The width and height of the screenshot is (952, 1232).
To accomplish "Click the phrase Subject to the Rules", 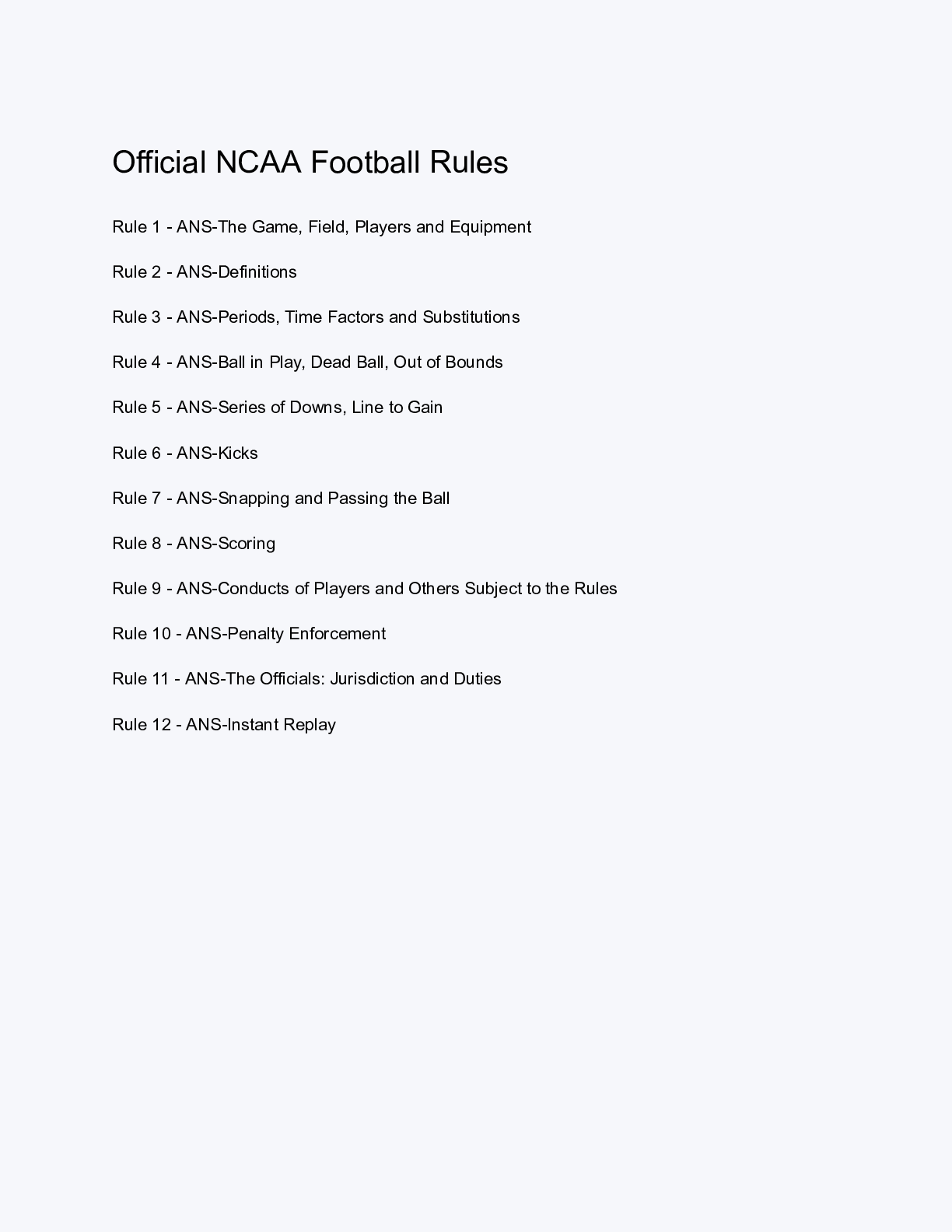I will (x=541, y=589).
